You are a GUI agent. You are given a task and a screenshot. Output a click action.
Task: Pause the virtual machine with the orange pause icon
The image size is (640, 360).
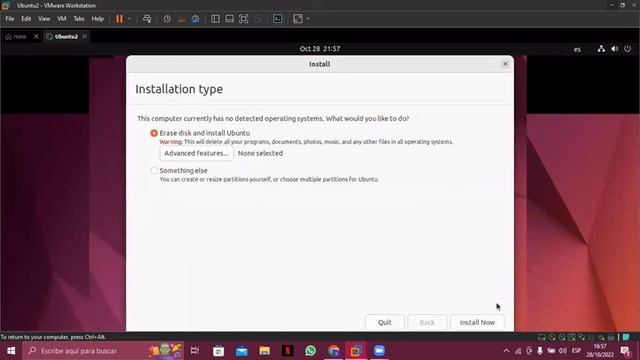(x=119, y=19)
